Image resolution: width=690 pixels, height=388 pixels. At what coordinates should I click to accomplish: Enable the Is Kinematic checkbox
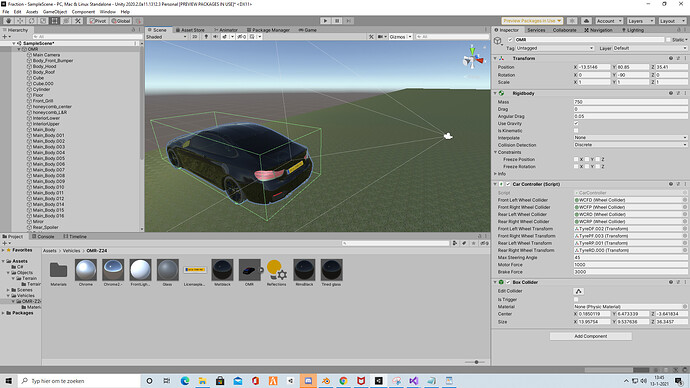pyautogui.click(x=576, y=131)
